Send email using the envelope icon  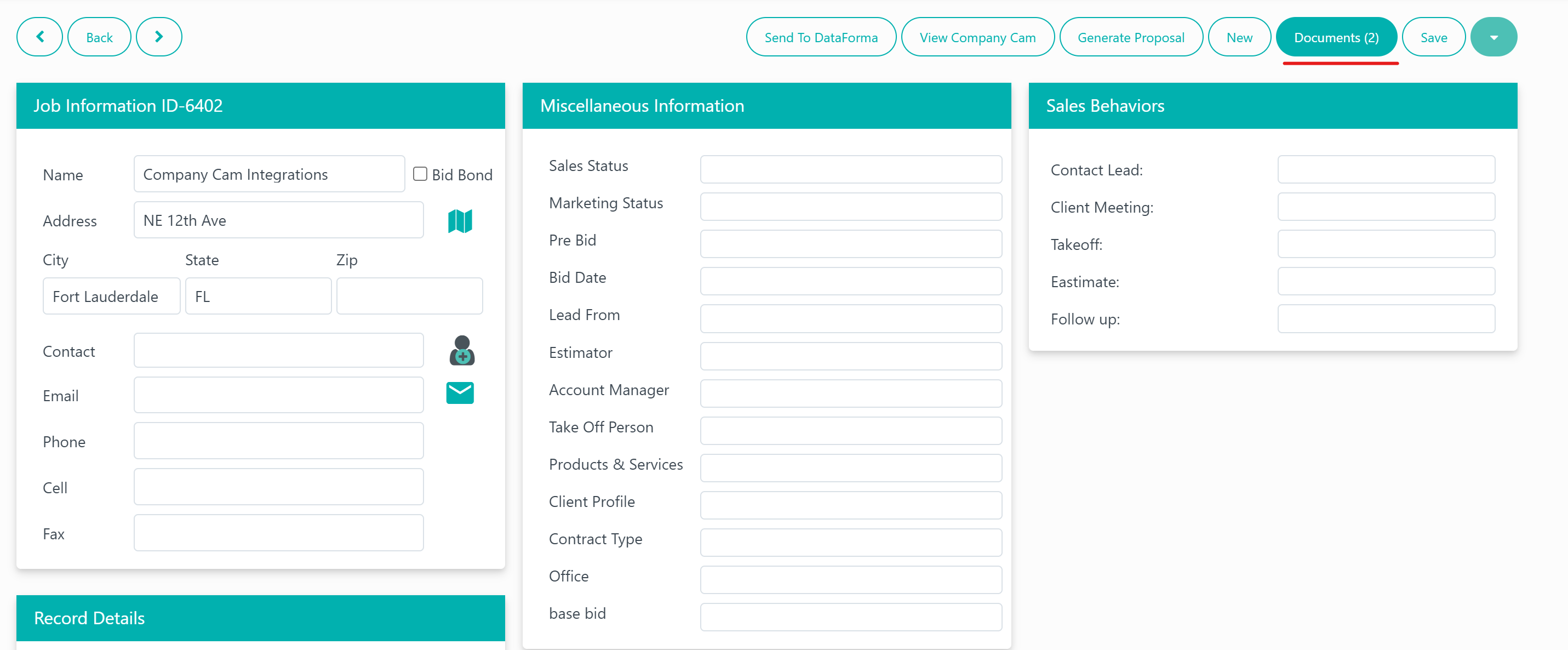pos(460,393)
